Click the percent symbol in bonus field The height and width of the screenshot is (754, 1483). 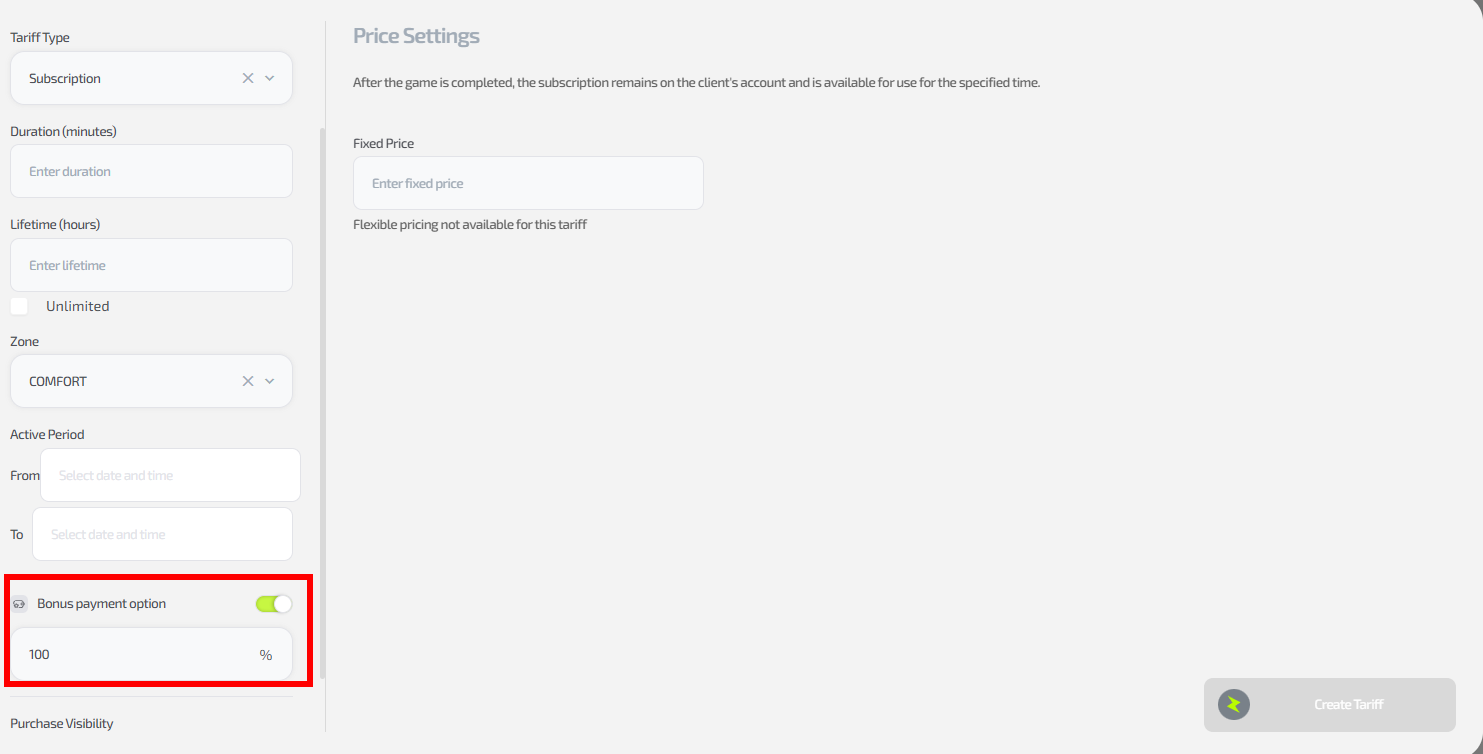click(x=266, y=655)
